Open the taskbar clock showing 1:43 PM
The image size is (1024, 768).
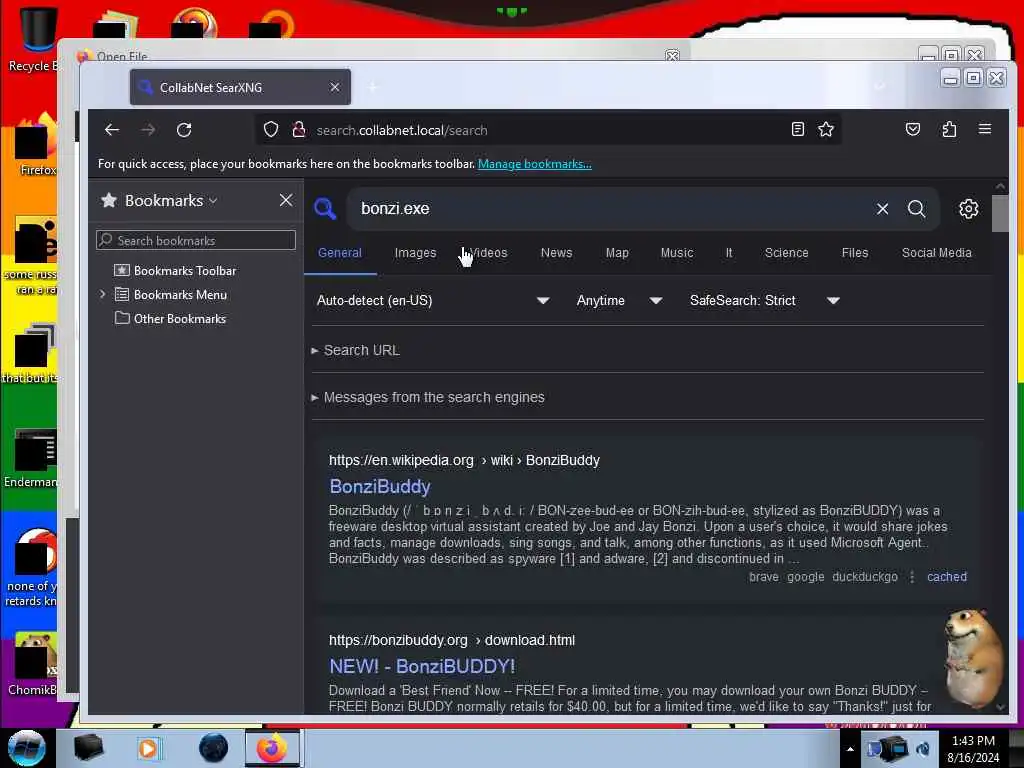973,749
